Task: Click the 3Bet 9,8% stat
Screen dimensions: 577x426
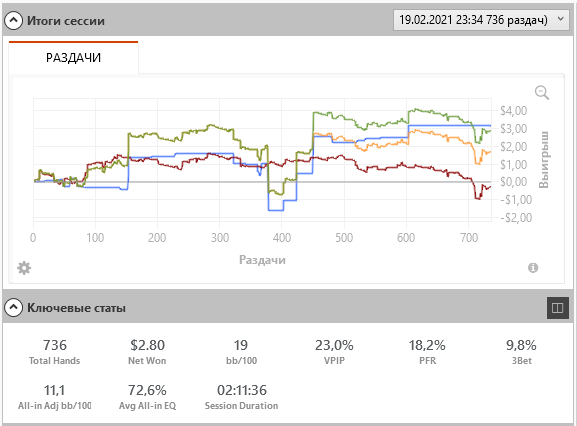Action: (x=521, y=352)
